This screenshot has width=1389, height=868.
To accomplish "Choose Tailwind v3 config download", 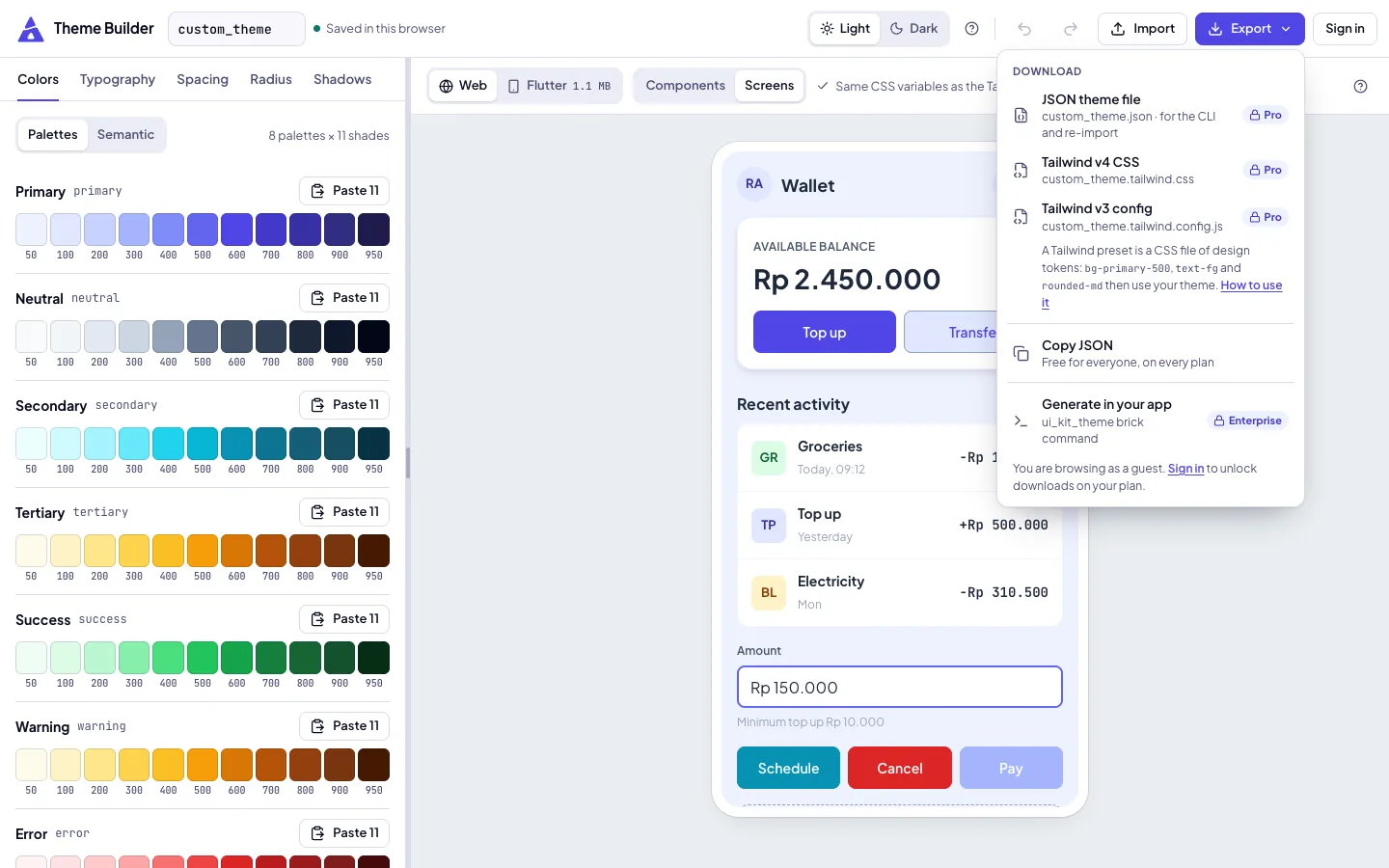I will click(x=1150, y=217).
